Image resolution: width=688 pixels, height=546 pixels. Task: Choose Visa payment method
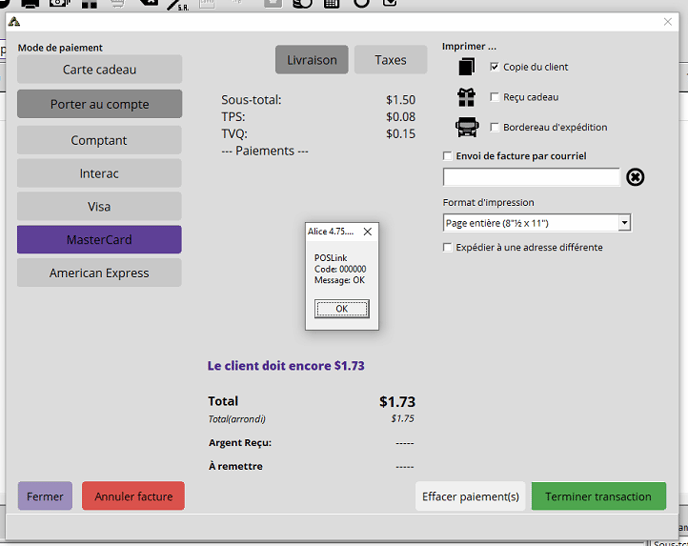click(99, 206)
